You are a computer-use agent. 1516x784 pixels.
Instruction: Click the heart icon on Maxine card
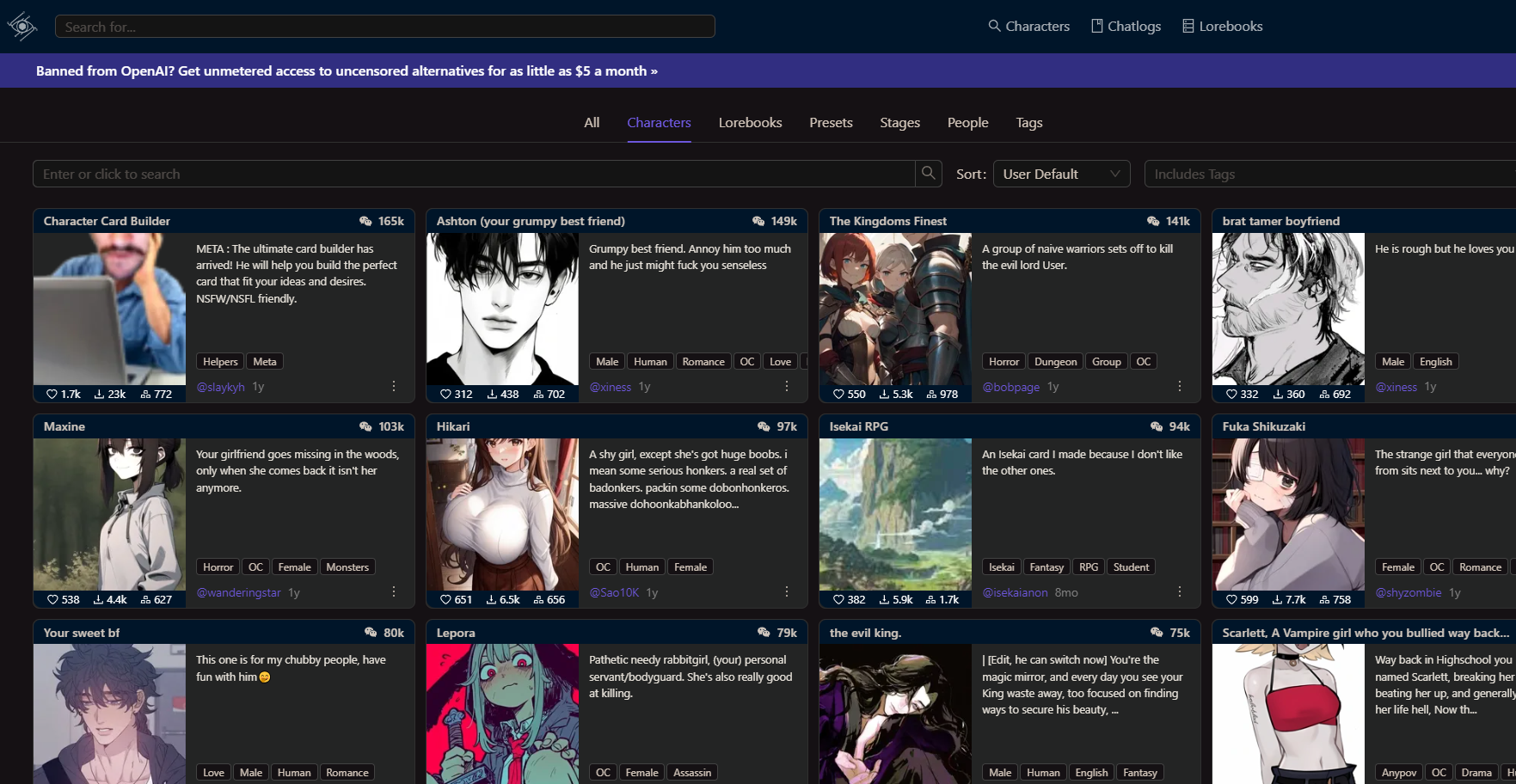tap(52, 600)
